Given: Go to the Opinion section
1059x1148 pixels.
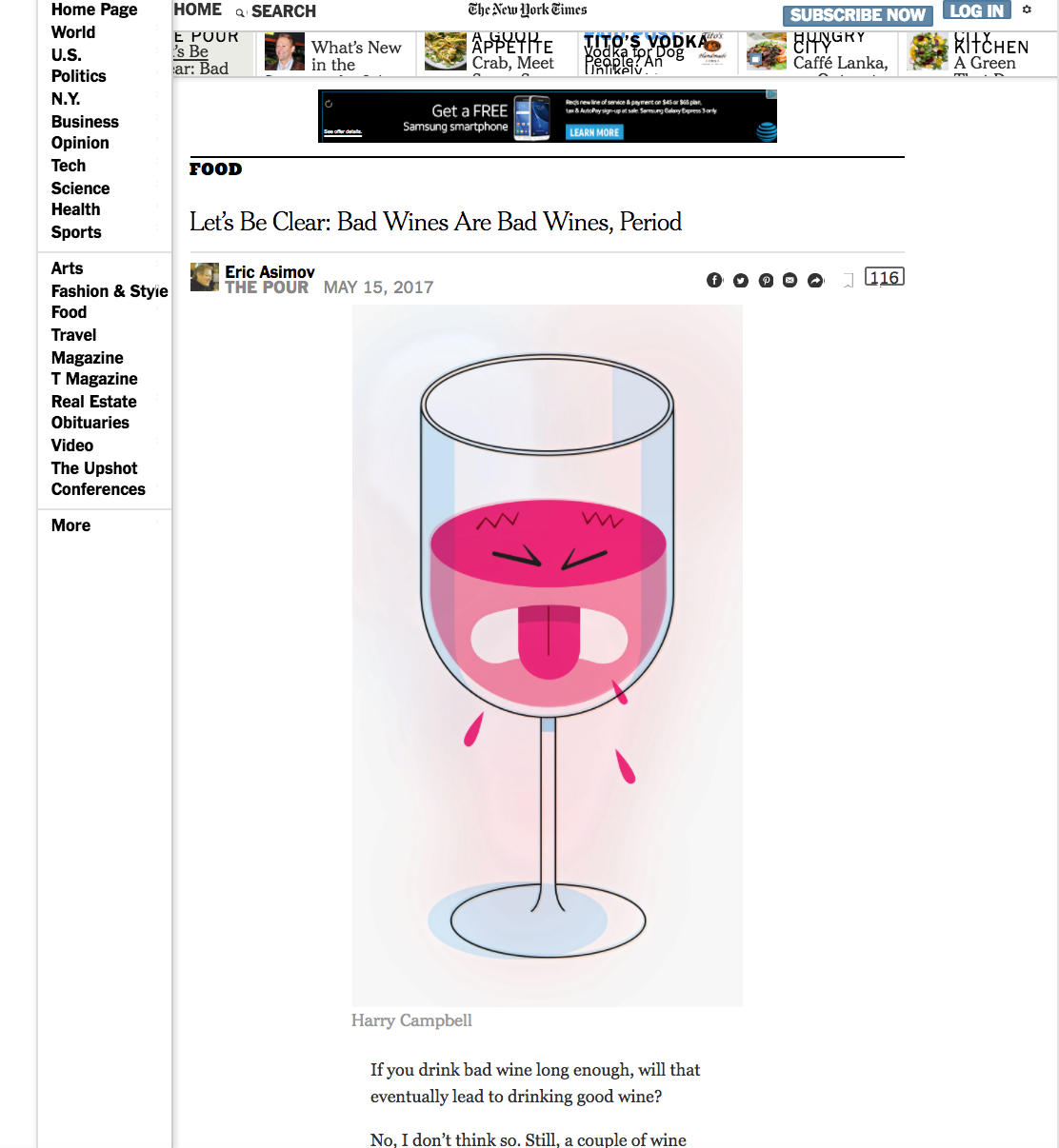Looking at the screenshot, I should (x=80, y=143).
